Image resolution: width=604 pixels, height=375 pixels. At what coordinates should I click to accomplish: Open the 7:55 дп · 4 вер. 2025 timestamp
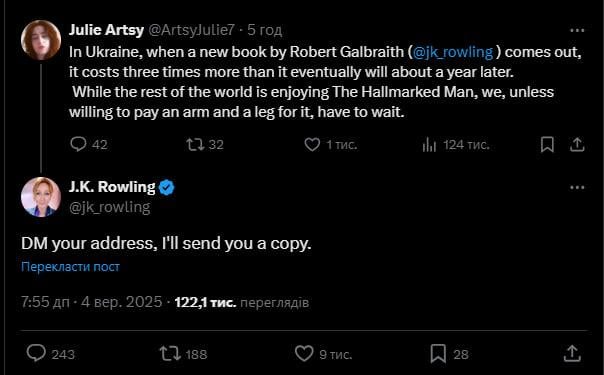click(x=92, y=302)
